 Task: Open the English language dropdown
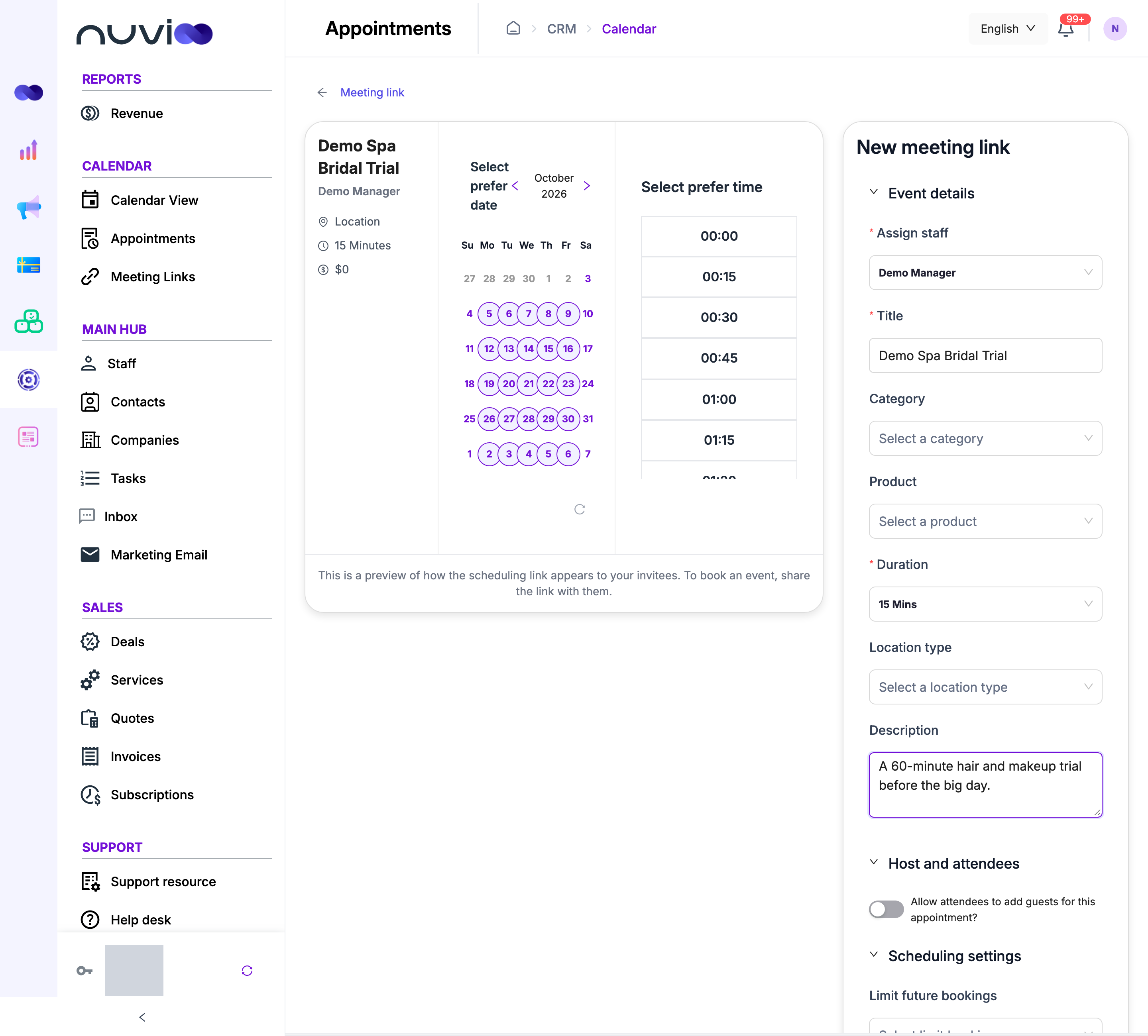click(1008, 28)
